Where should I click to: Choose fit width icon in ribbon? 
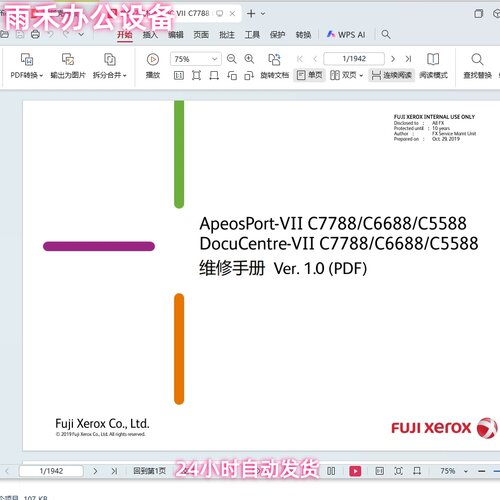(214, 76)
